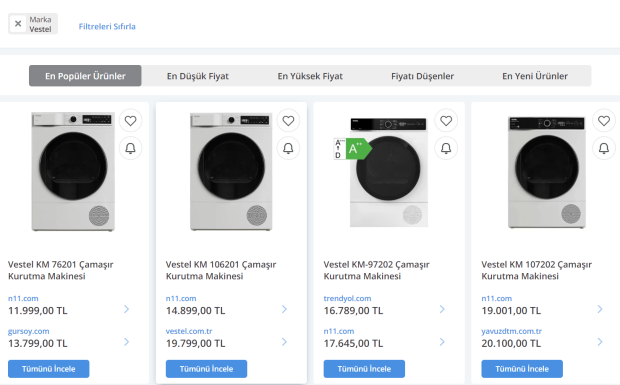
Task: Click the 17.645,00 TL price
Action: tap(353, 343)
